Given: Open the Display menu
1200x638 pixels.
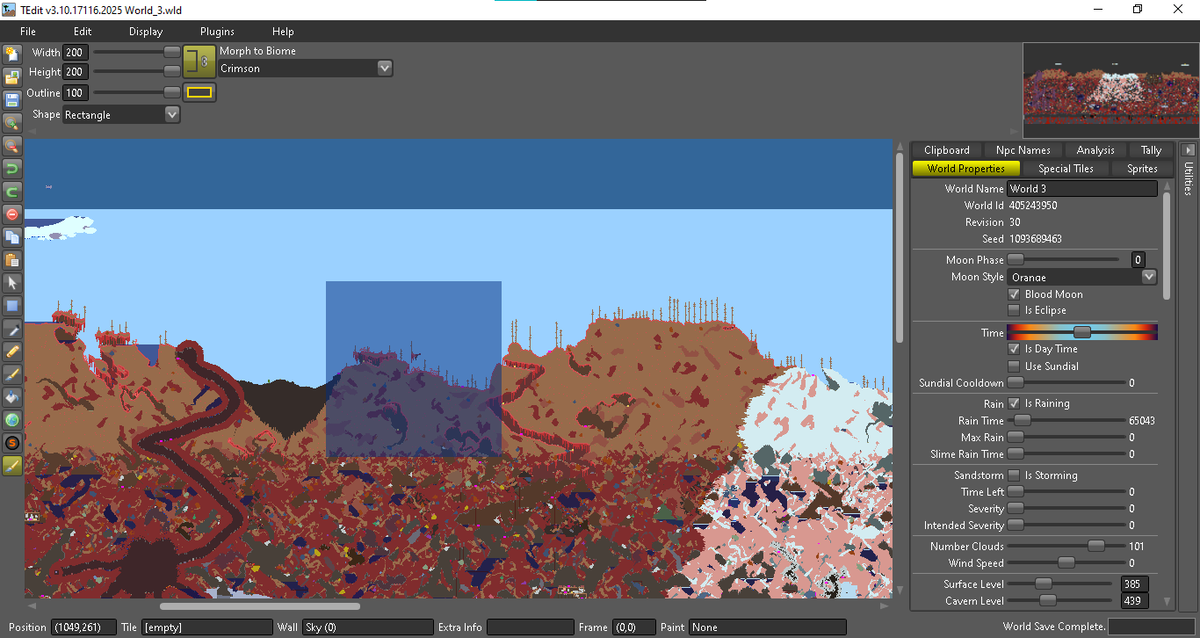Looking at the screenshot, I should [x=146, y=32].
